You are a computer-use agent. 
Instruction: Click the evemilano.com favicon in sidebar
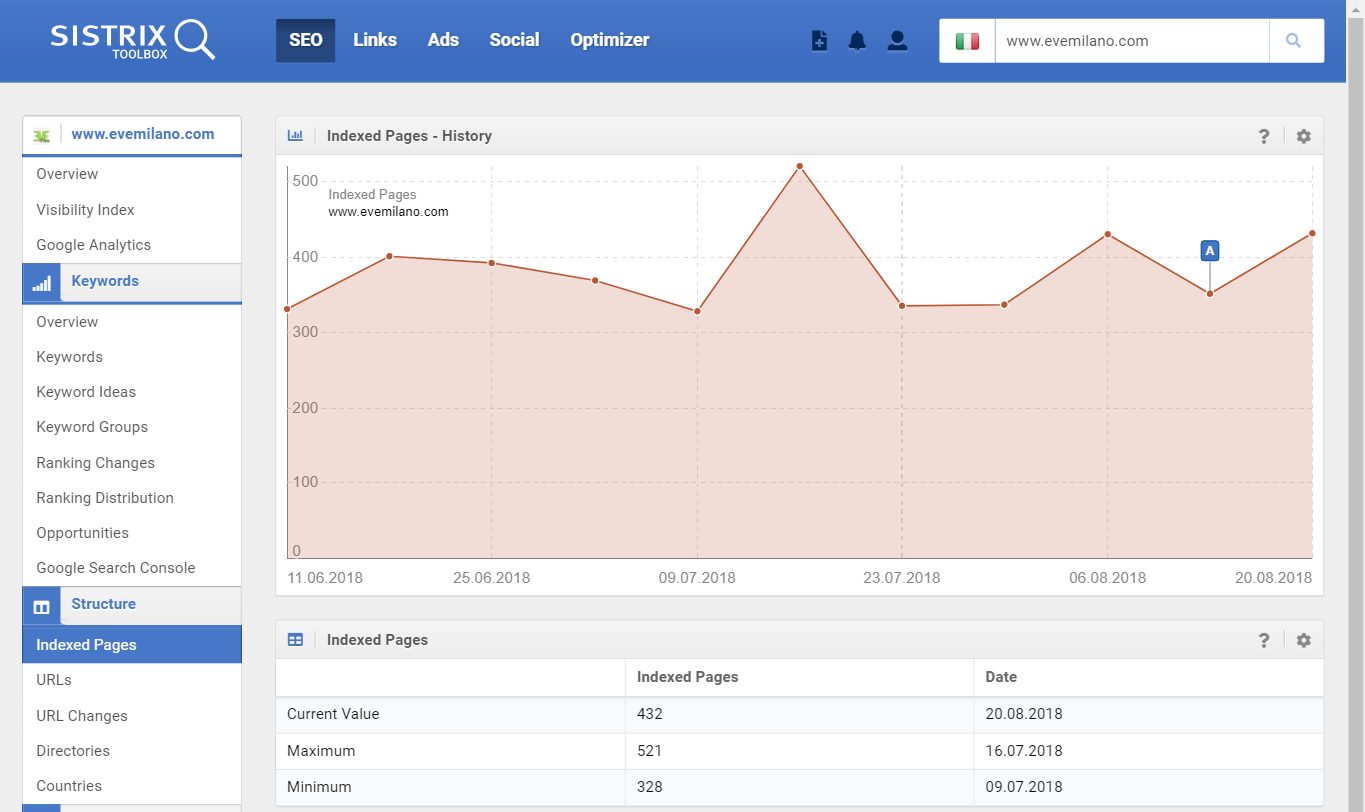41,135
